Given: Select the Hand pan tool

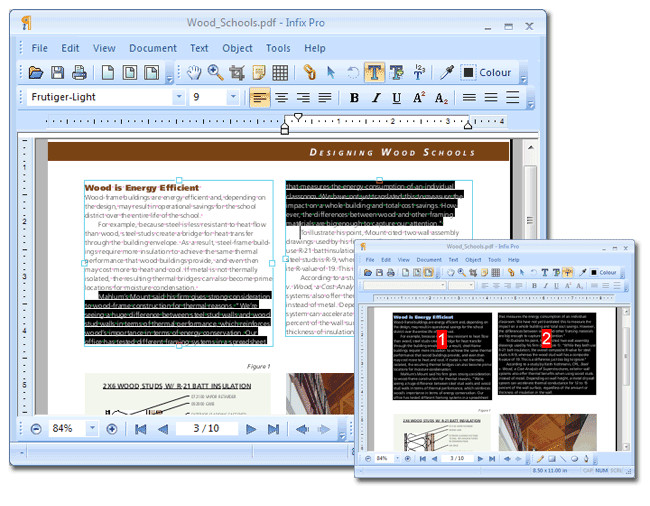Looking at the screenshot, I should (193, 72).
